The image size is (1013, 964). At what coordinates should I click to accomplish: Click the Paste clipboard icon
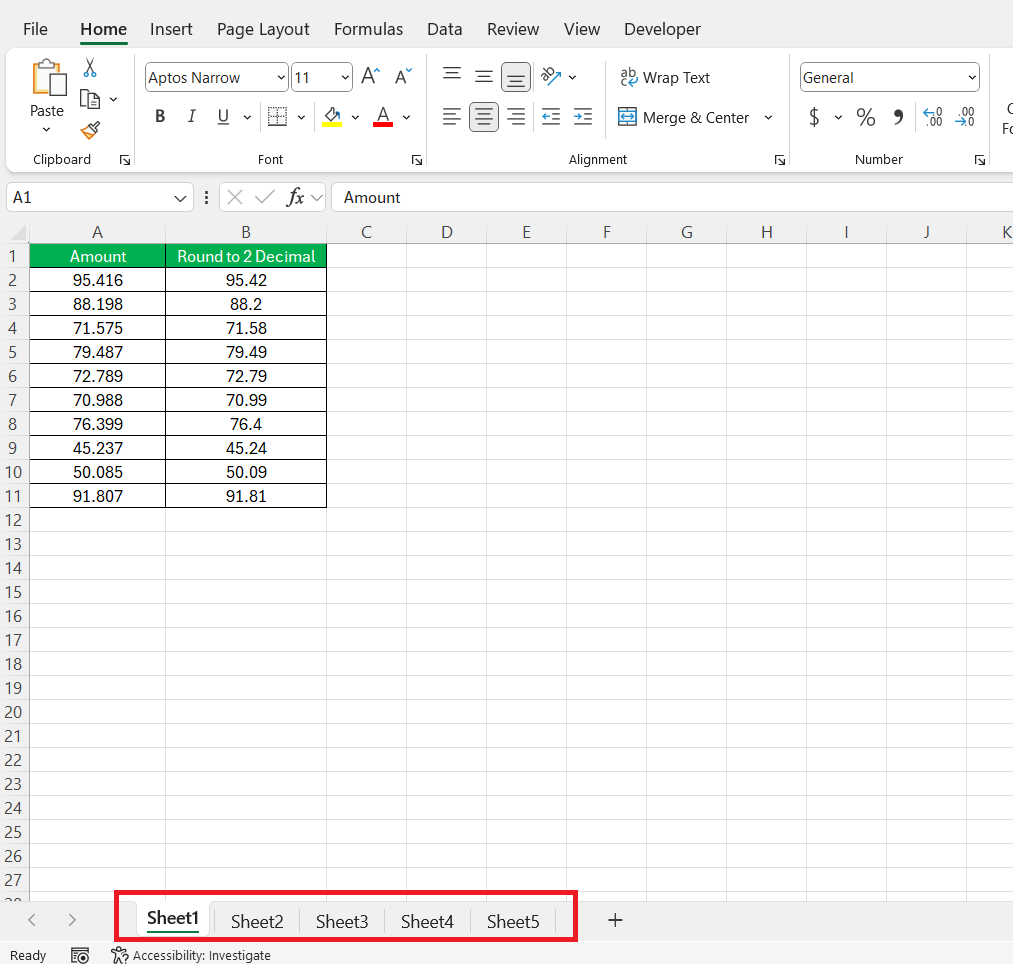(x=49, y=78)
